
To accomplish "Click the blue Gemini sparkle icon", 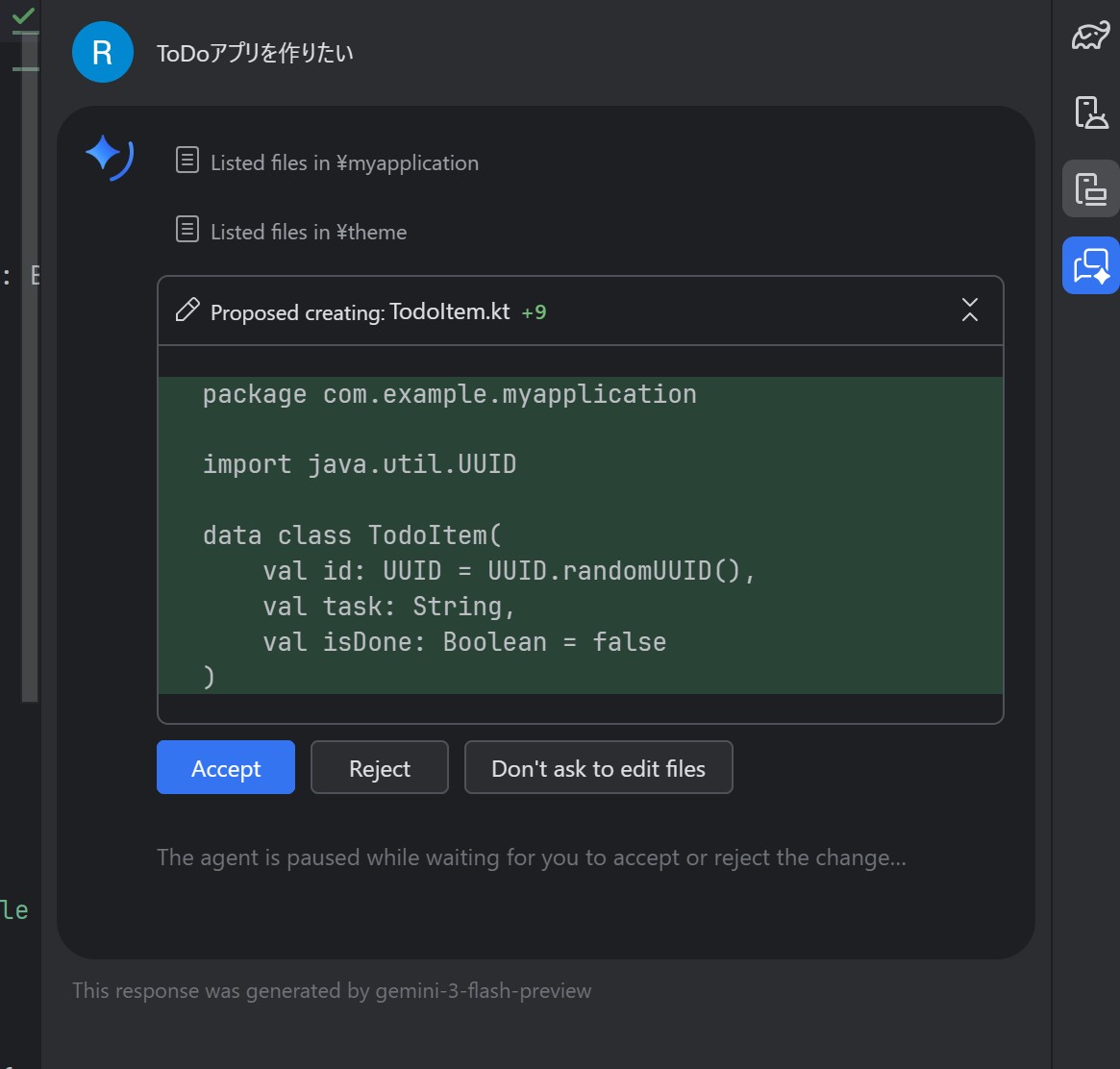I will point(108,156).
